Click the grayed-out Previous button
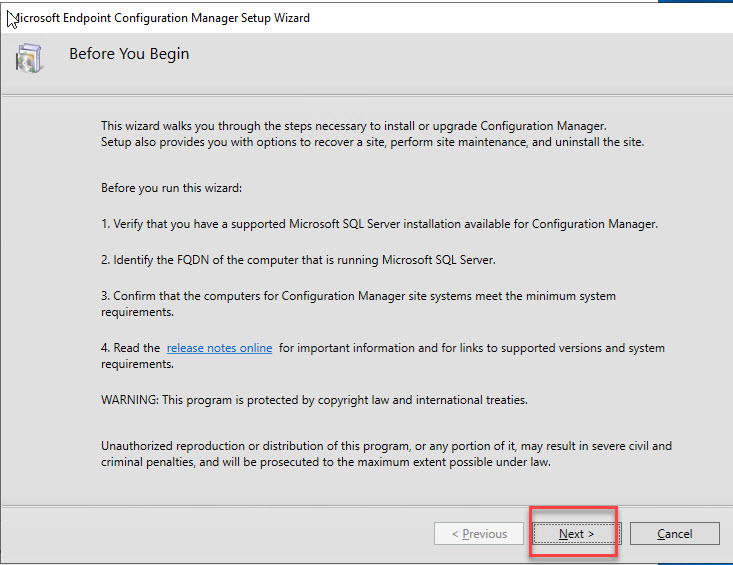Image resolution: width=733 pixels, height=565 pixels. tap(479, 534)
